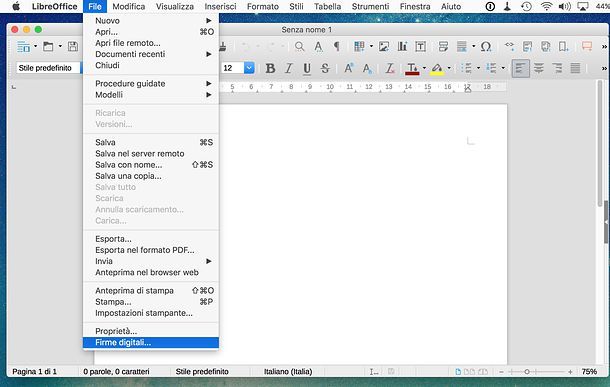Insert a chart from the toolbar
The width and height of the screenshot is (610, 387).
coord(402,47)
